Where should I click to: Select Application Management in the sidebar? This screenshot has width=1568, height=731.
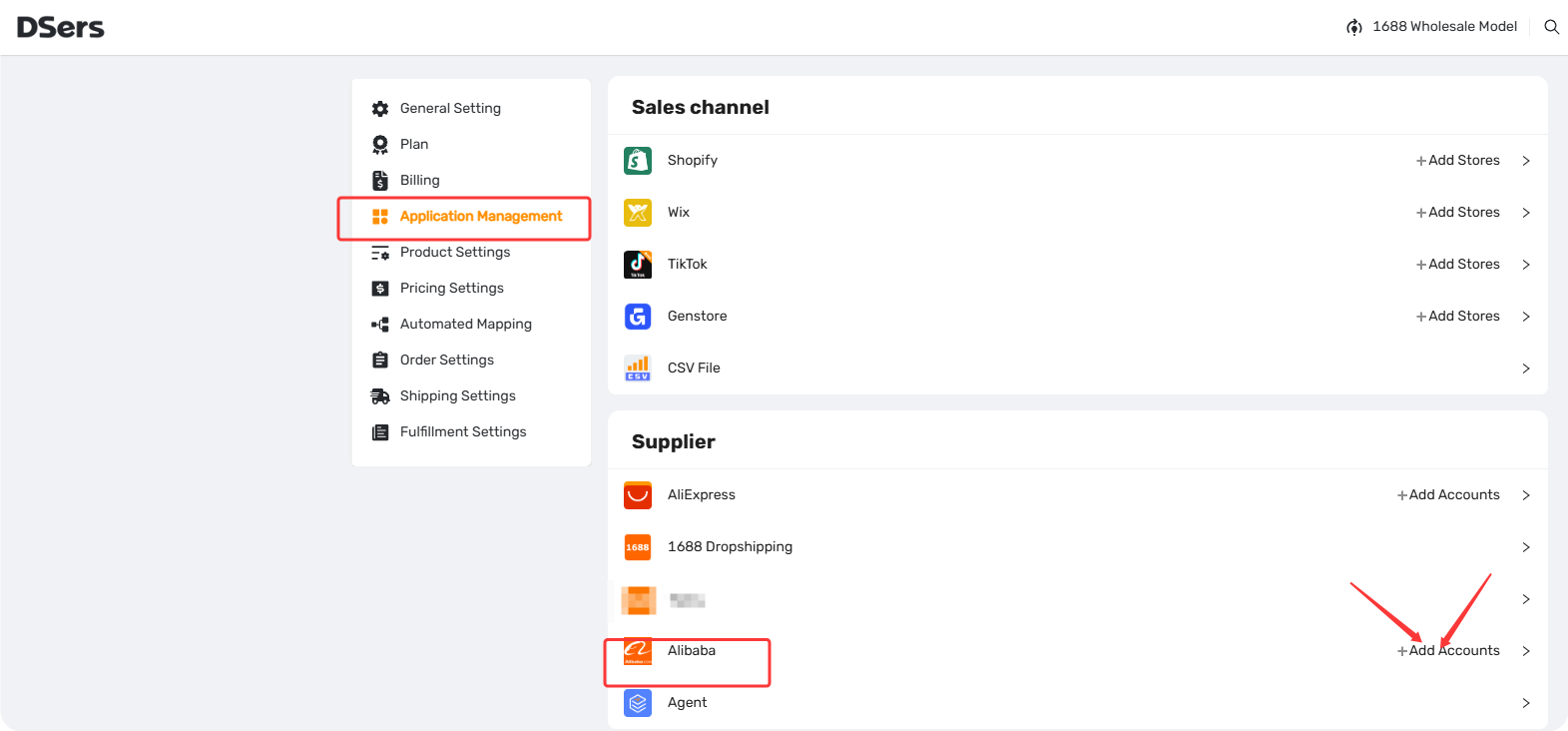(481, 217)
